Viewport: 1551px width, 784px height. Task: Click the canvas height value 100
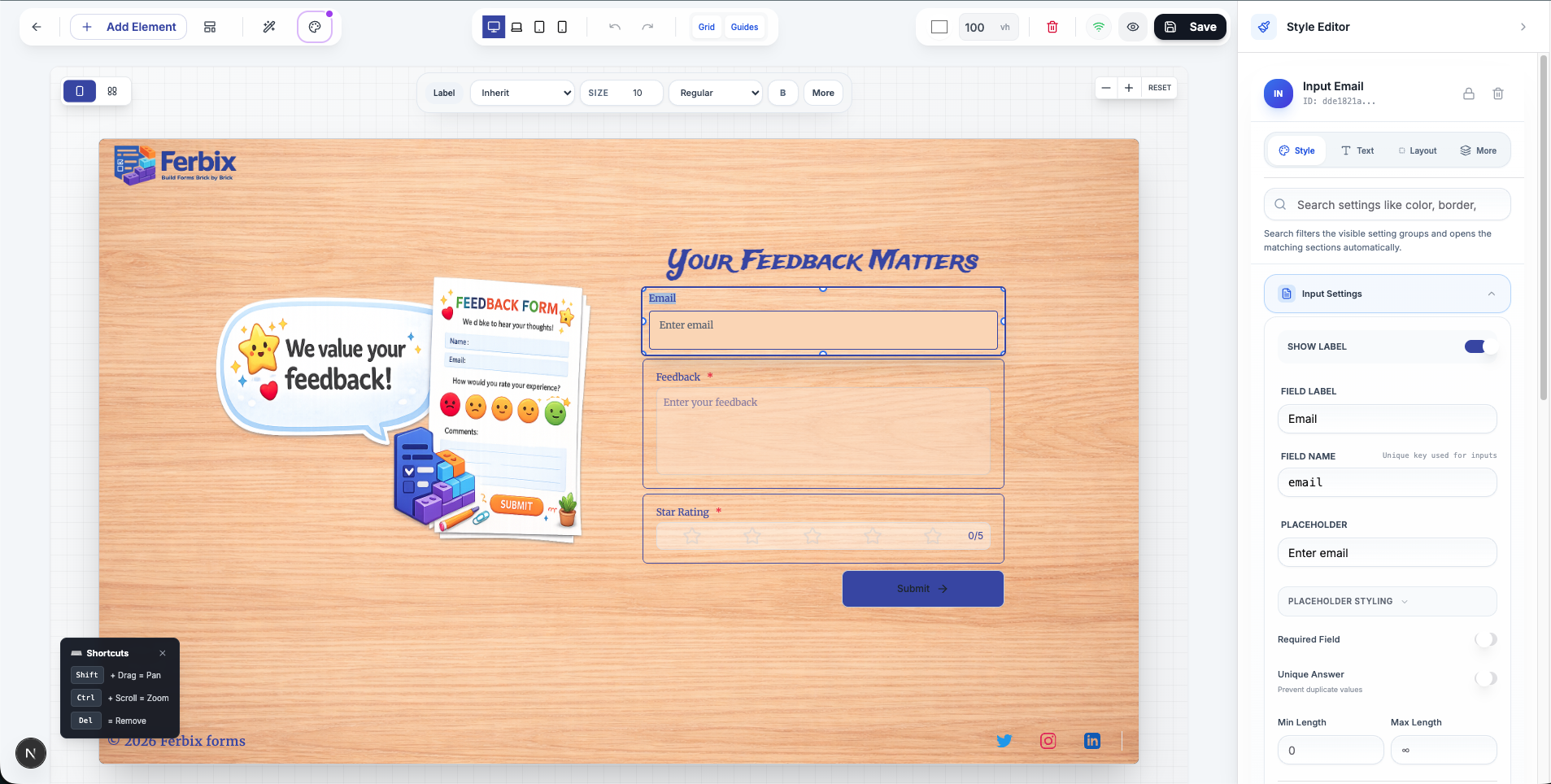[975, 27]
